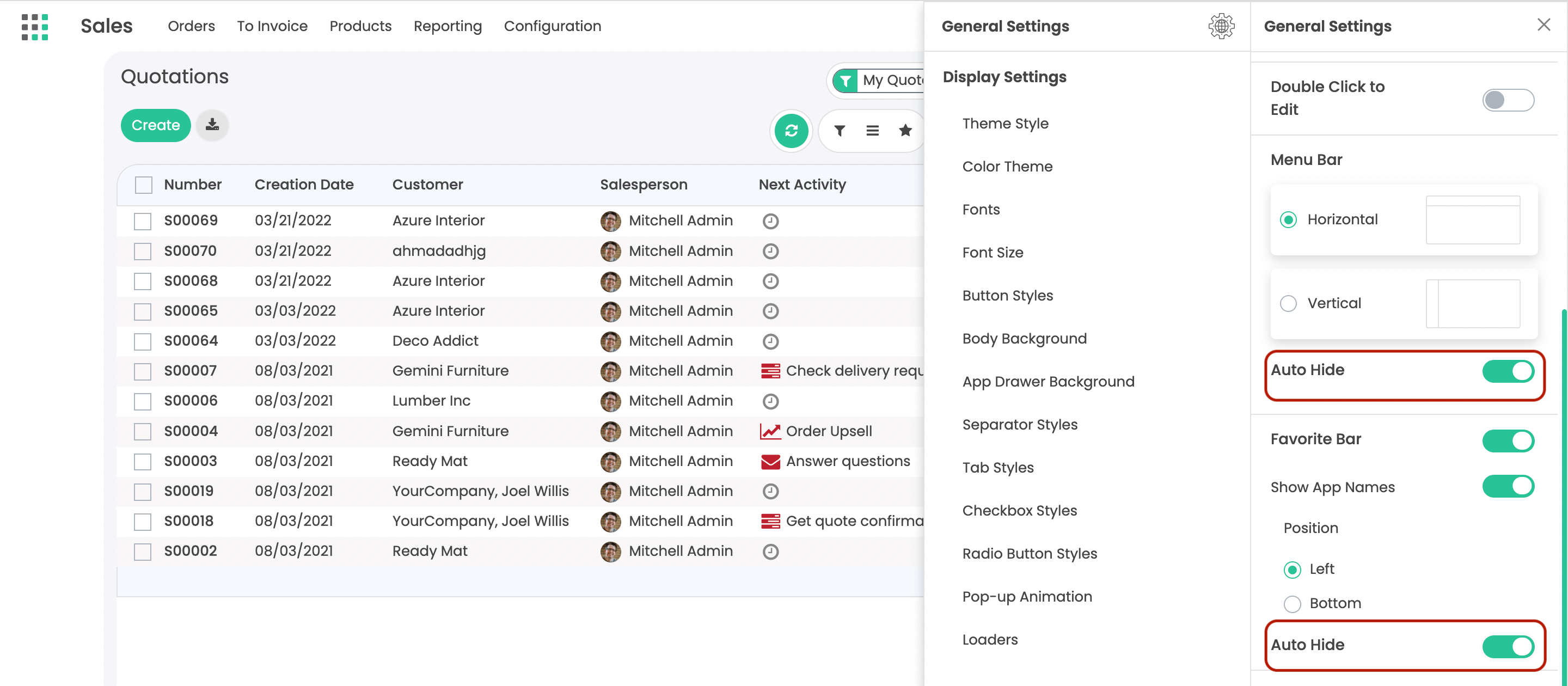Open the group-by lines icon

click(872, 130)
